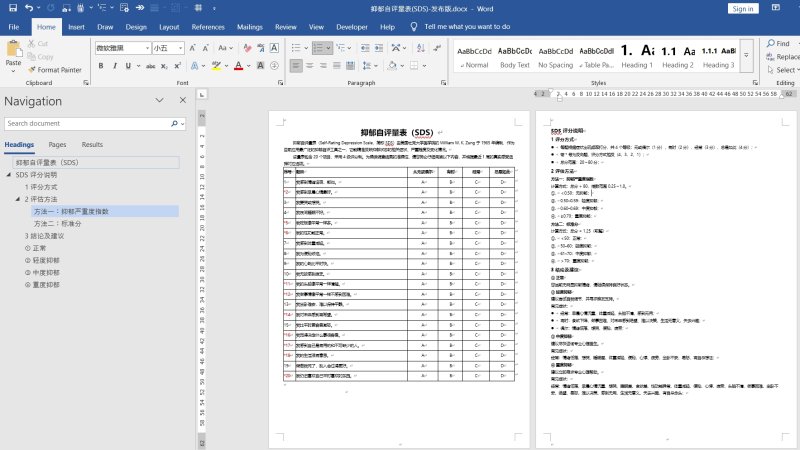This screenshot has width=800, height=450.
Task: Toggle underline formatting
Action: click(x=128, y=66)
